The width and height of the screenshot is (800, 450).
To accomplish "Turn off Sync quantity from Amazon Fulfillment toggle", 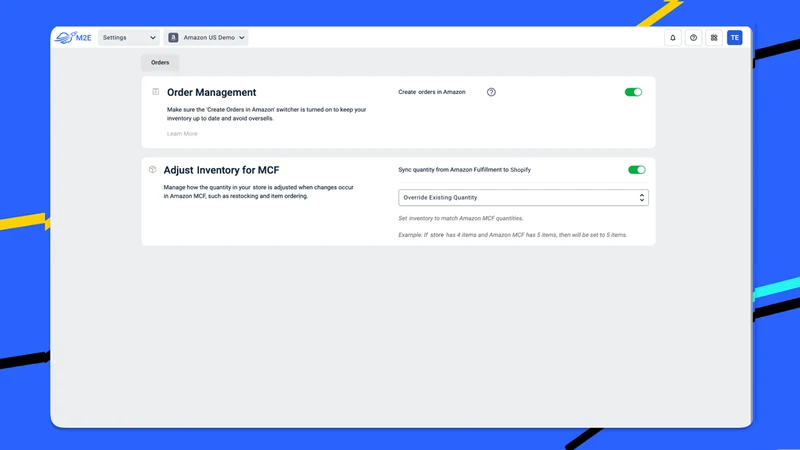I will 637,169.
